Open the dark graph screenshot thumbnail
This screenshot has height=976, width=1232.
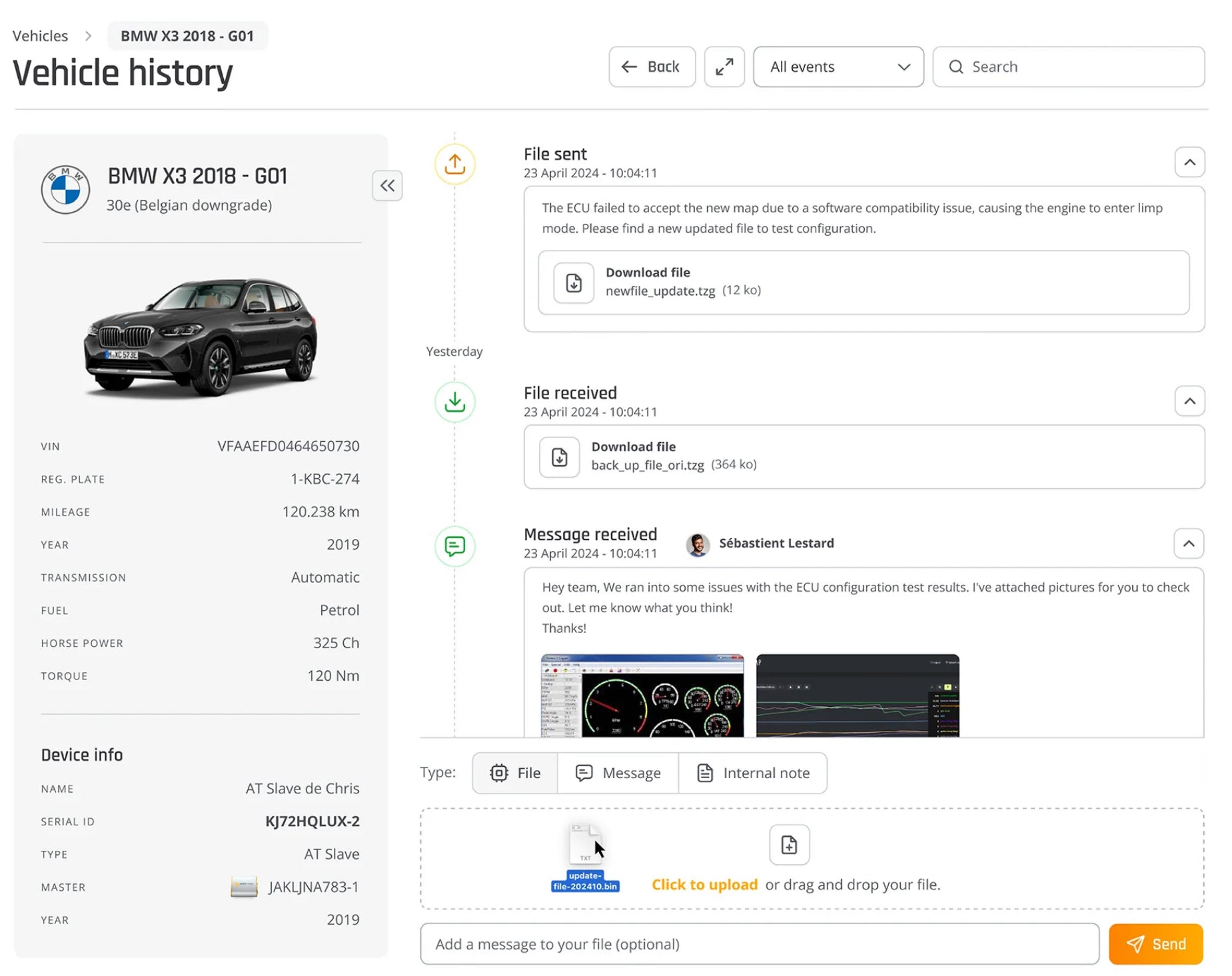pos(858,695)
